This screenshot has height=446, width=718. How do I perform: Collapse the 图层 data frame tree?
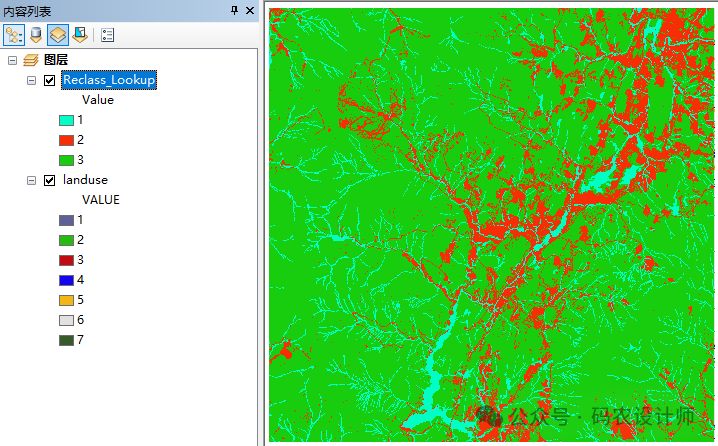coord(12,61)
